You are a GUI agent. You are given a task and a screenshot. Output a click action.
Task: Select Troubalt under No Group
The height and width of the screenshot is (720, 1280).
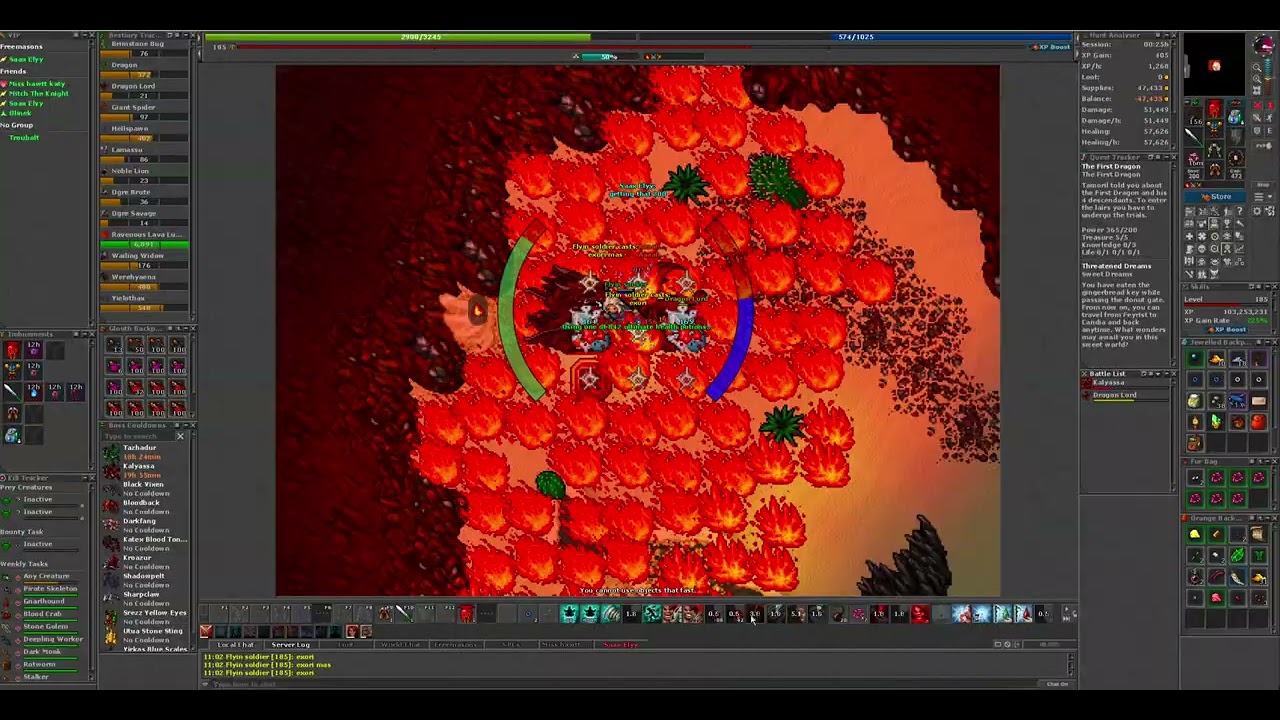point(24,137)
